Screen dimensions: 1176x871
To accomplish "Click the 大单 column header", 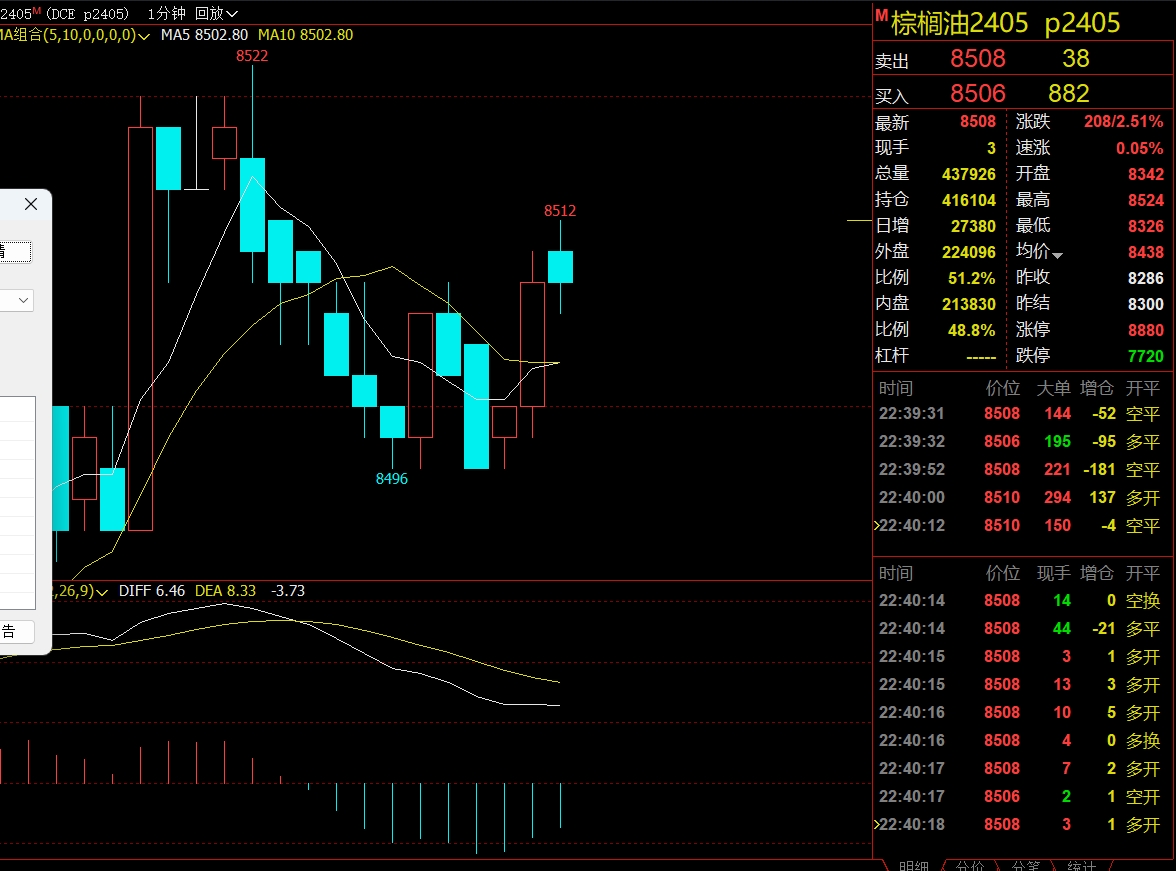I will click(x=1053, y=388).
